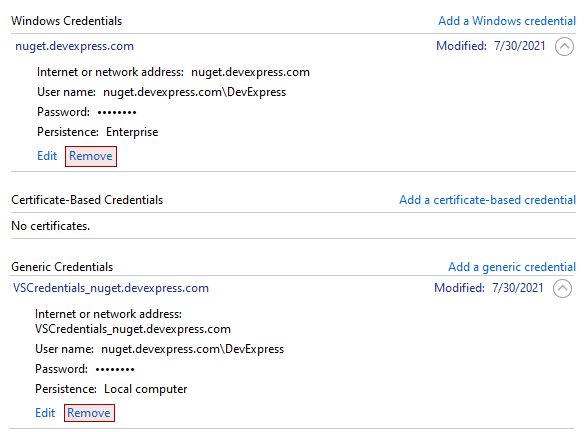Image resolution: width=584 pixels, height=432 pixels.
Task: Click the No certificates. text
Action: 51,226
